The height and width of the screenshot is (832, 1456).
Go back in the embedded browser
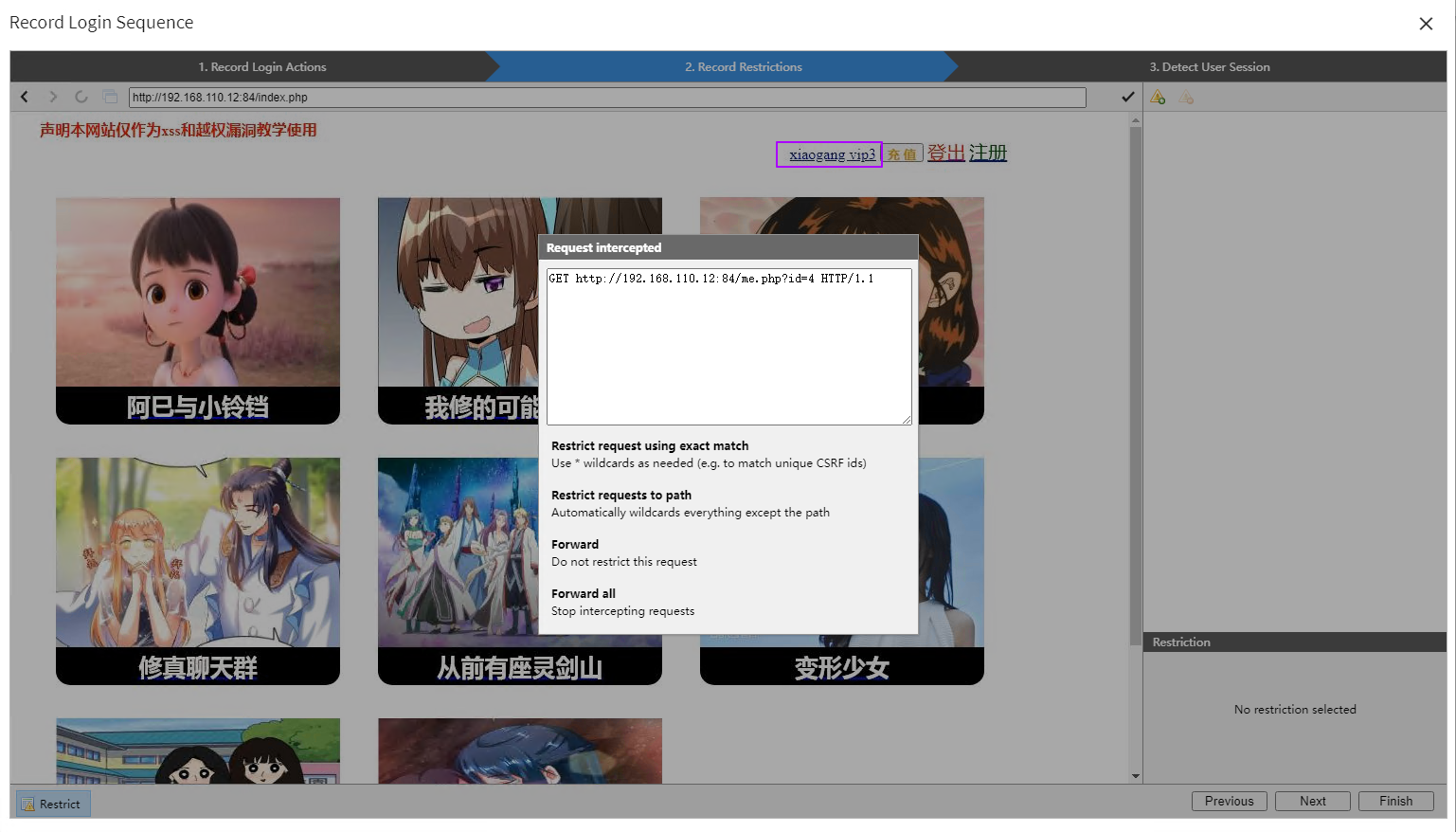tap(25, 97)
